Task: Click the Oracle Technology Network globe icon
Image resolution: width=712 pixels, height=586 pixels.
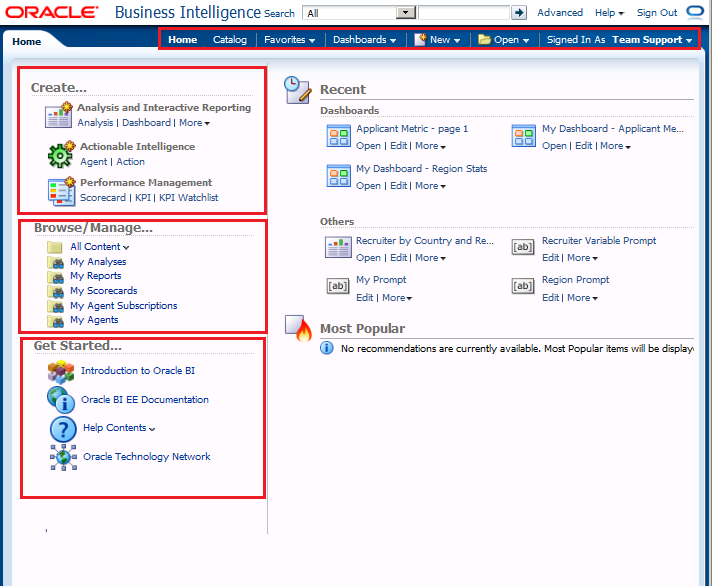Action: [x=64, y=457]
